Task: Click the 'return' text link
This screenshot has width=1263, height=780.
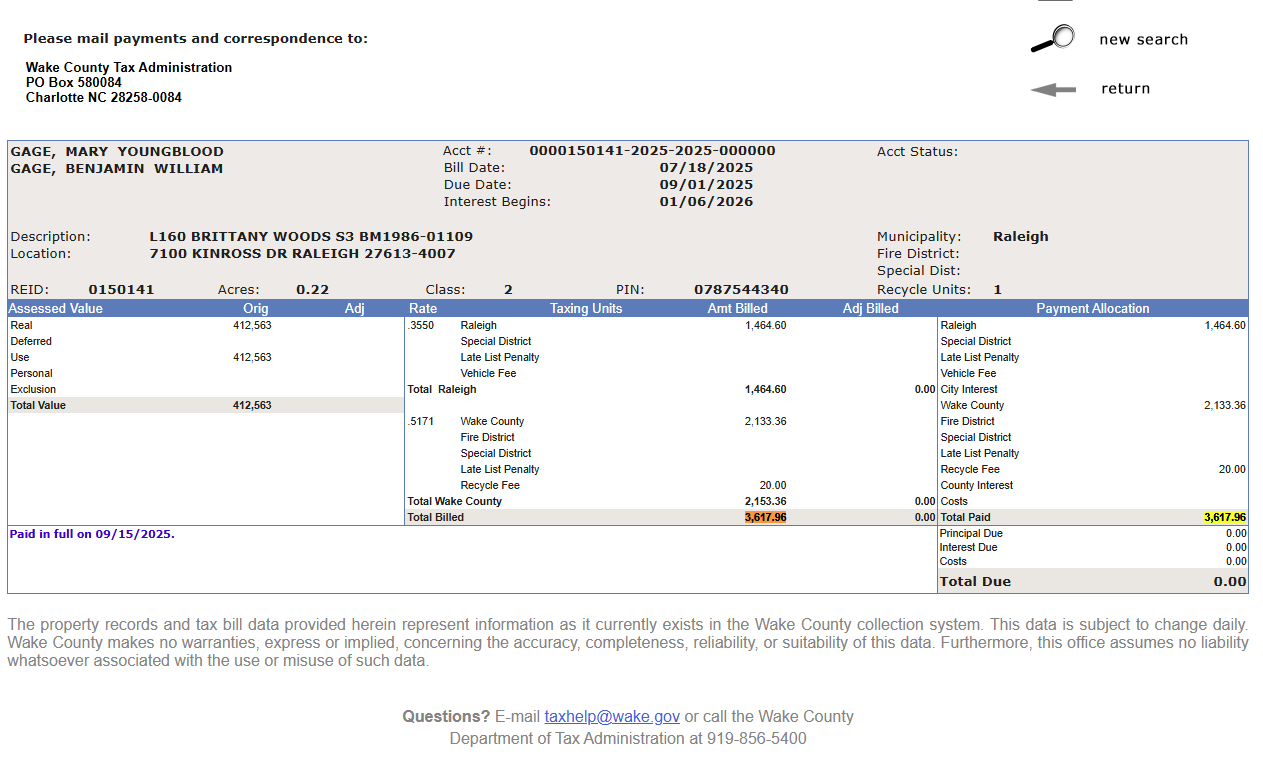Action: pyautogui.click(x=1125, y=89)
